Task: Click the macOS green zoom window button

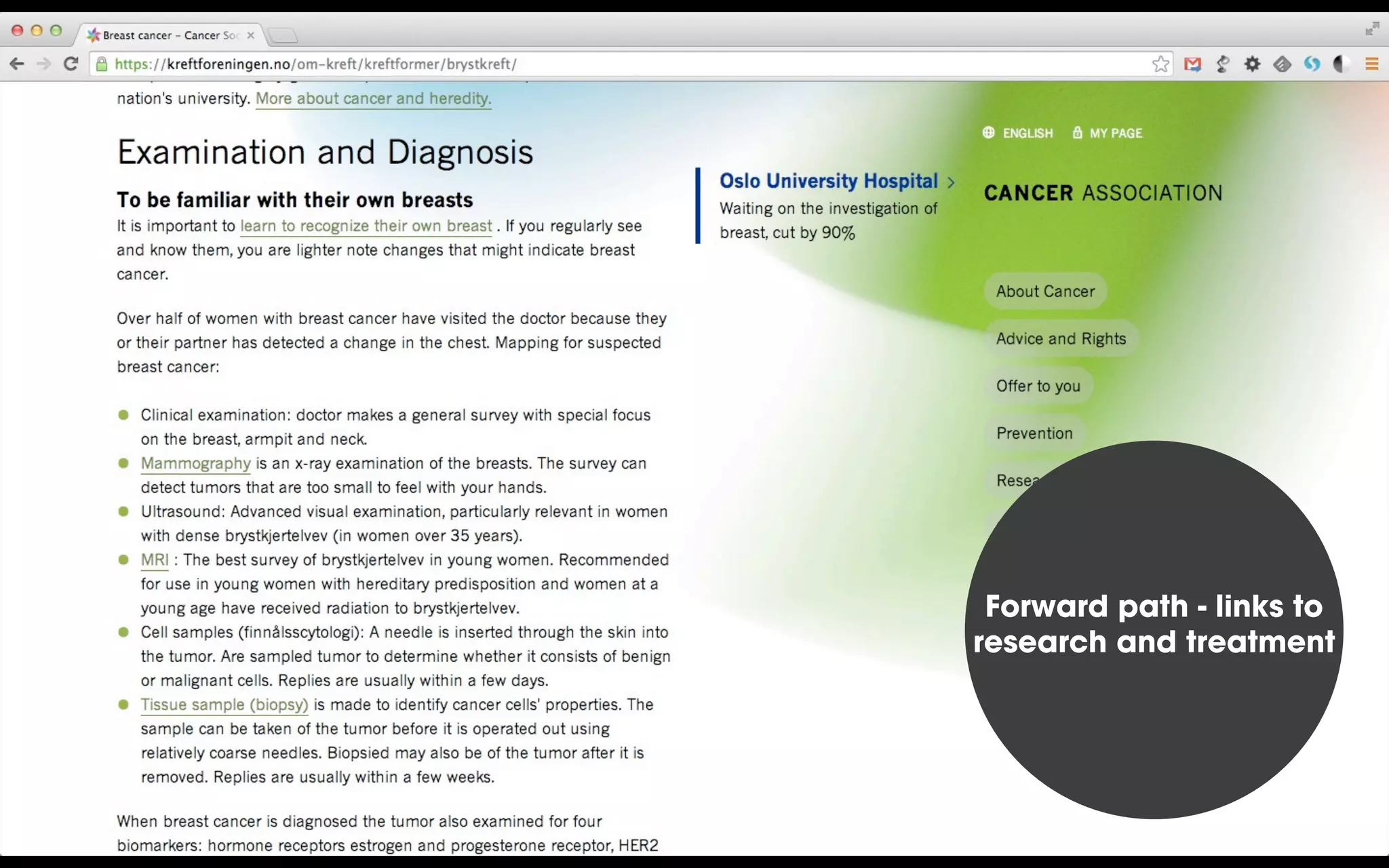Action: (x=56, y=30)
